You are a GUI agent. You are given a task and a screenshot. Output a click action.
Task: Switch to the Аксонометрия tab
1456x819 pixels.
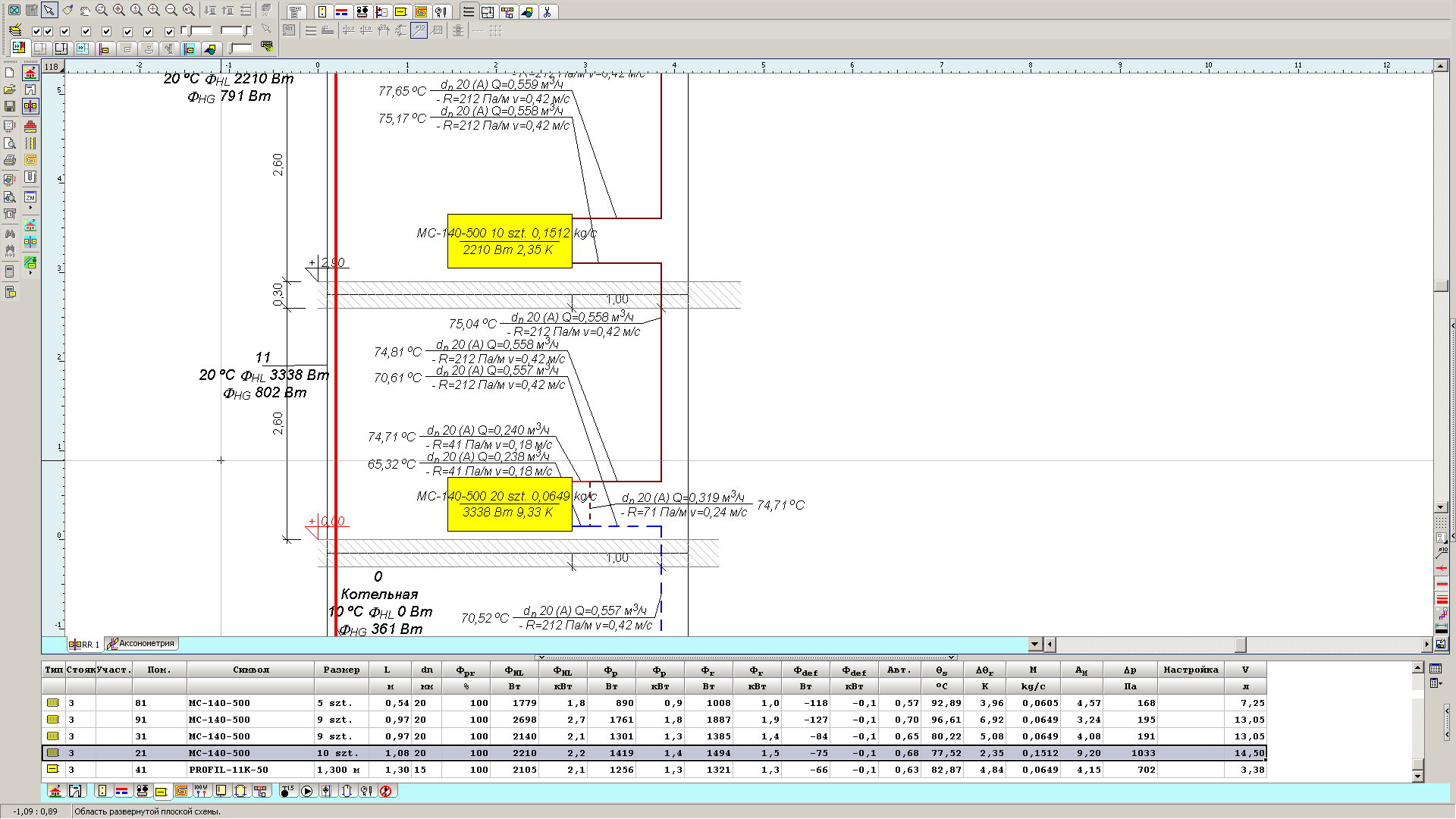click(142, 644)
